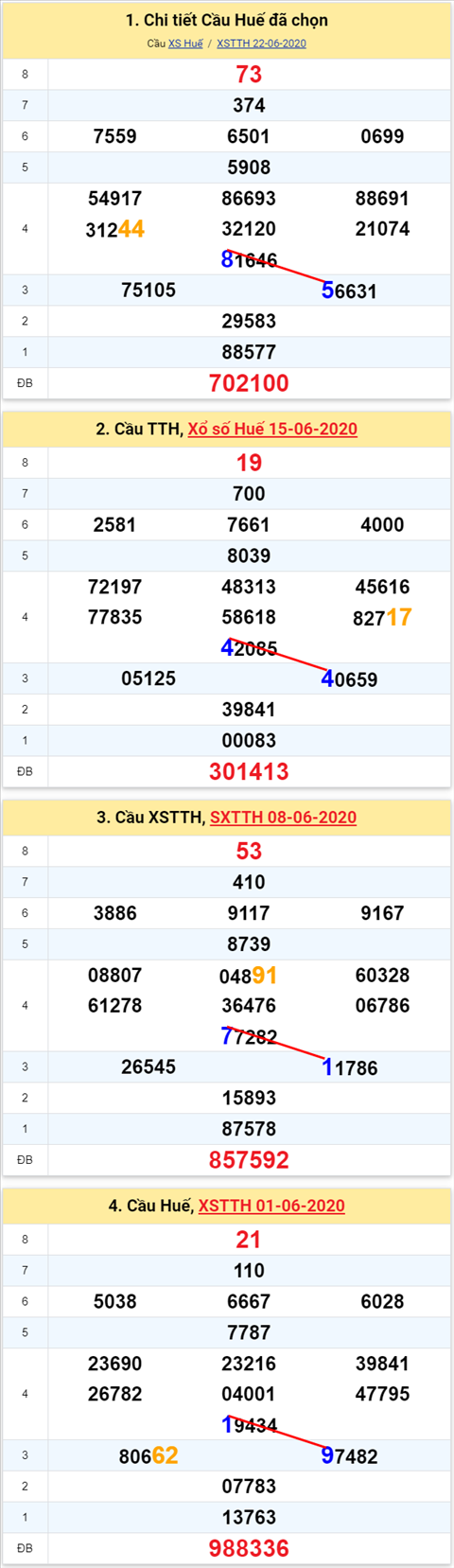Viewport: 454px width, 1568px height.
Task: Click number 86693
Action: pos(249,199)
